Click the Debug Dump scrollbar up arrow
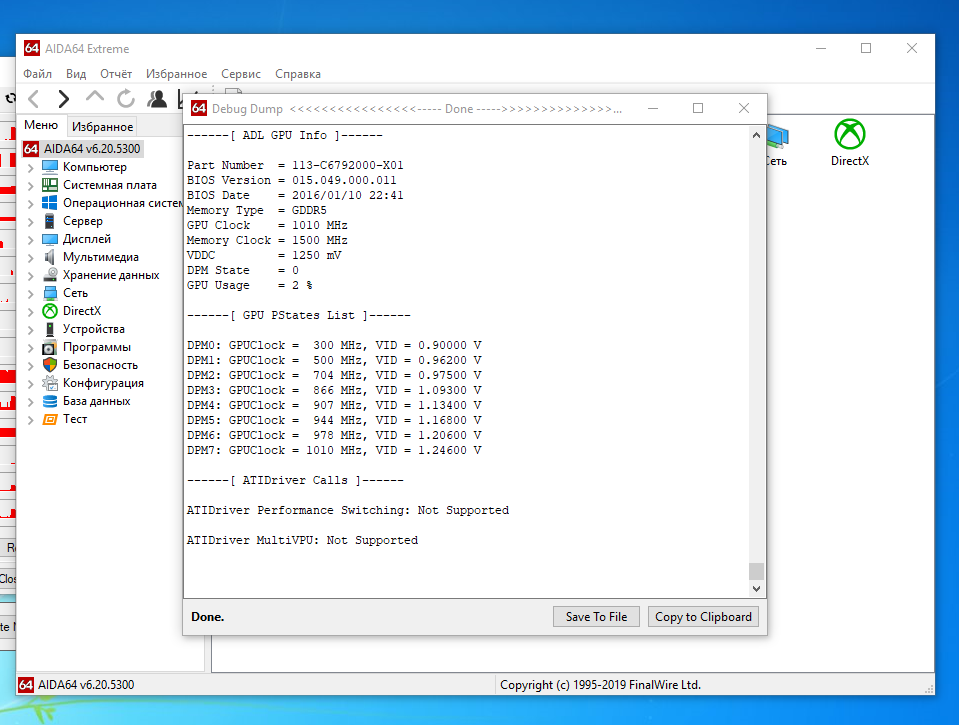959x725 pixels. (757, 135)
